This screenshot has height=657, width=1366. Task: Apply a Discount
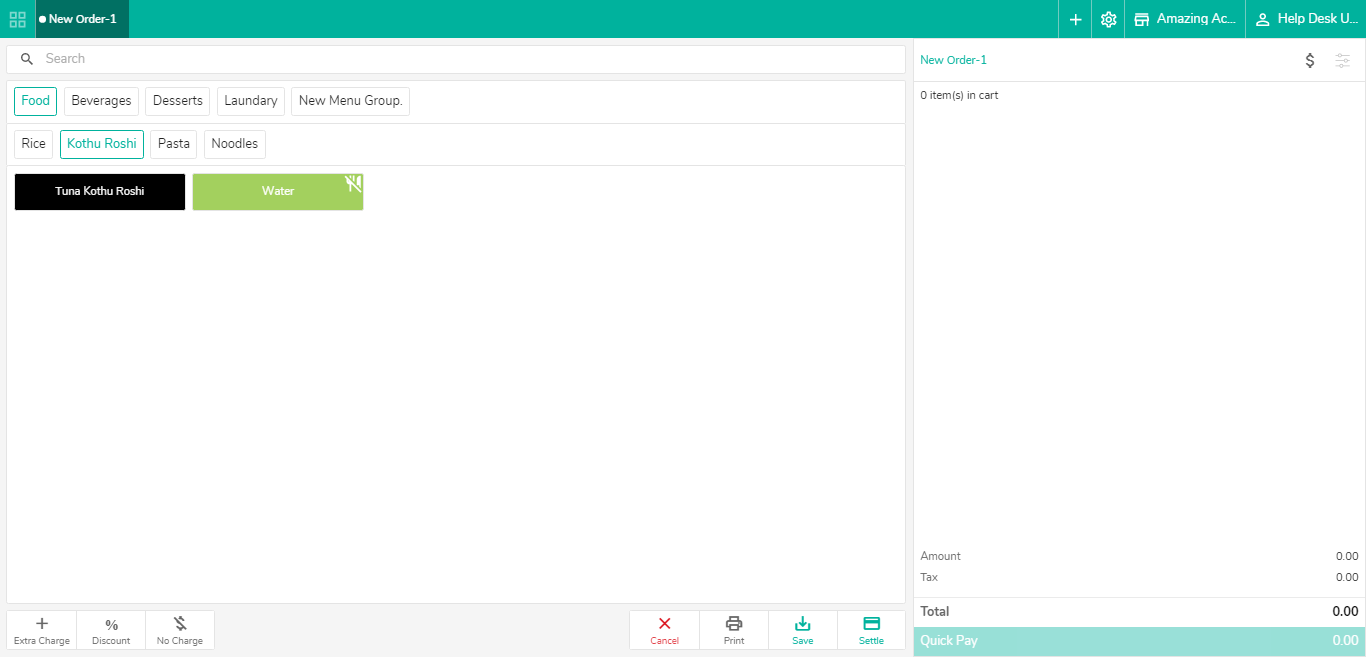pyautogui.click(x=111, y=630)
